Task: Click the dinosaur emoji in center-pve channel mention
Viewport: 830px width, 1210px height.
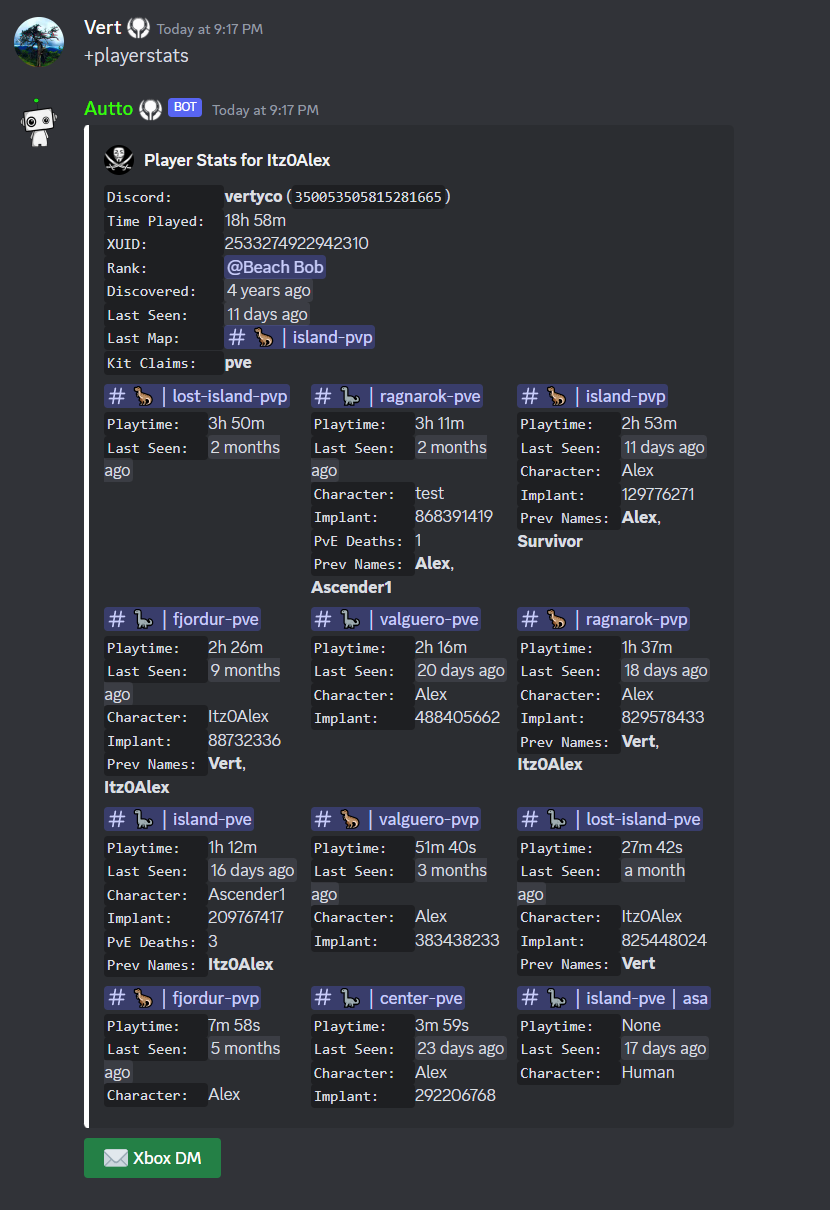Action: (350, 998)
